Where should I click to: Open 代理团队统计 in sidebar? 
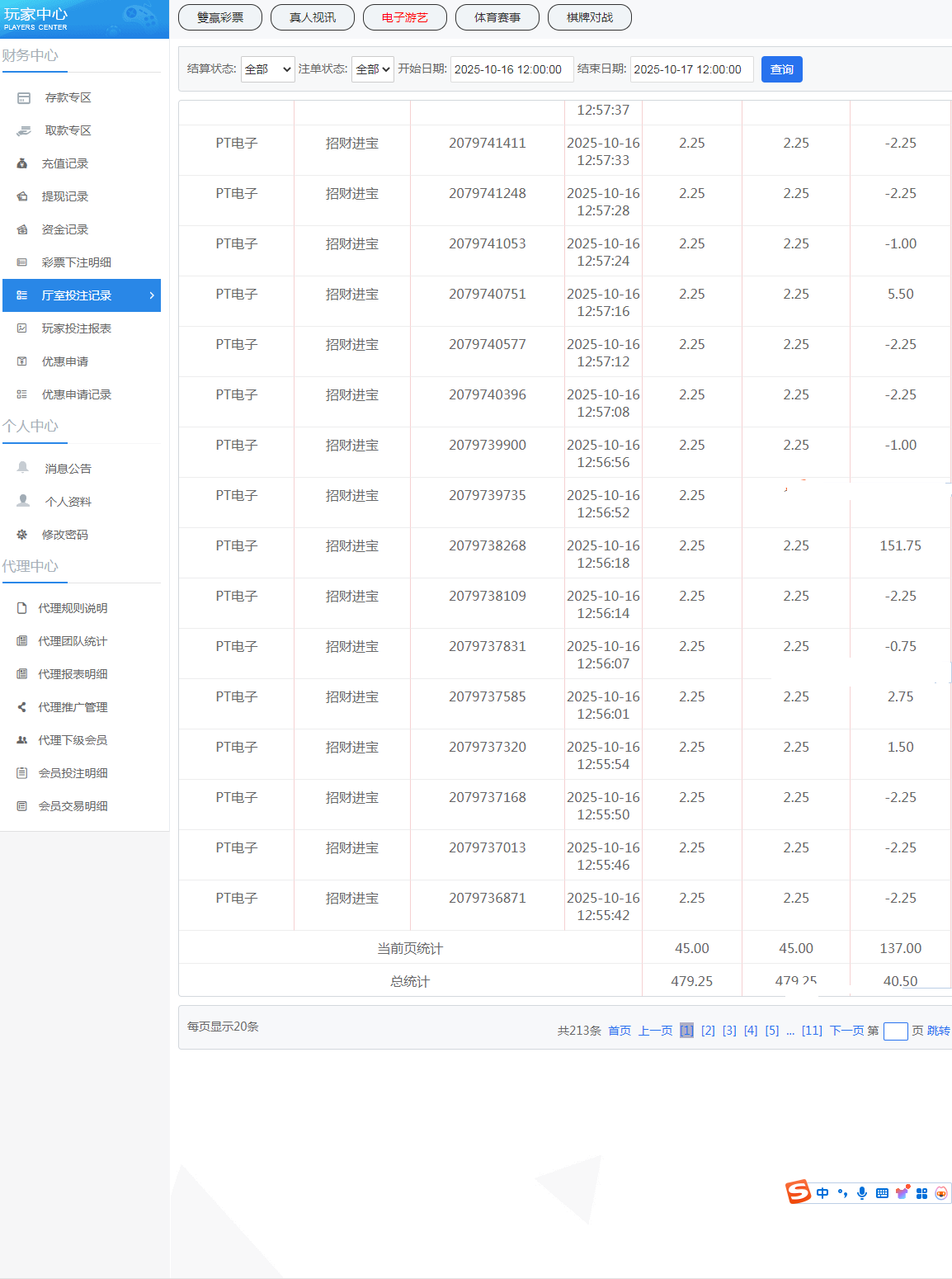tap(73, 641)
